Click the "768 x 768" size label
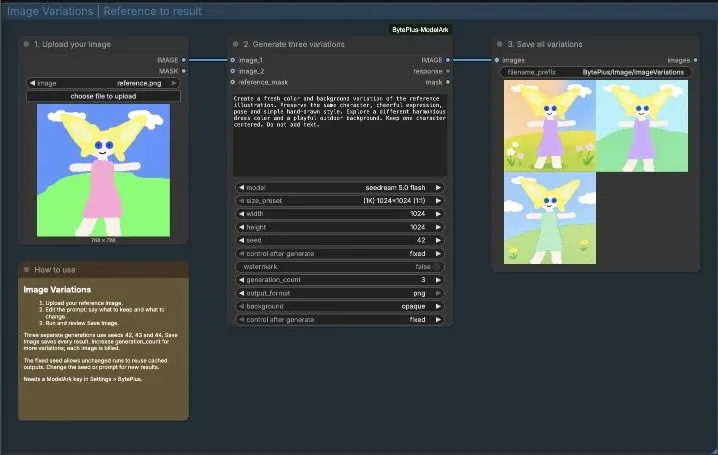The image size is (718, 455). pyautogui.click(x=103, y=240)
